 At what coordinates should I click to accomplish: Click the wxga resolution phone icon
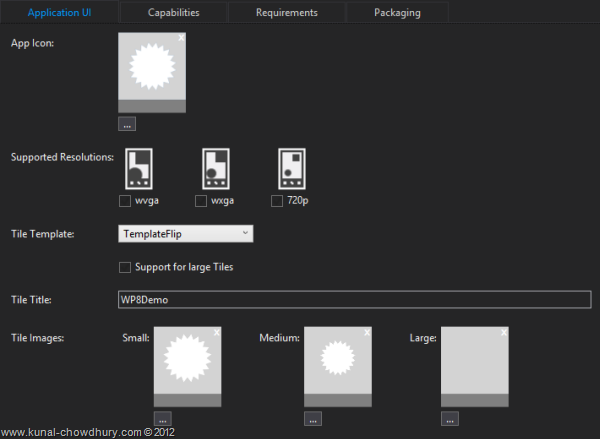click(x=216, y=169)
